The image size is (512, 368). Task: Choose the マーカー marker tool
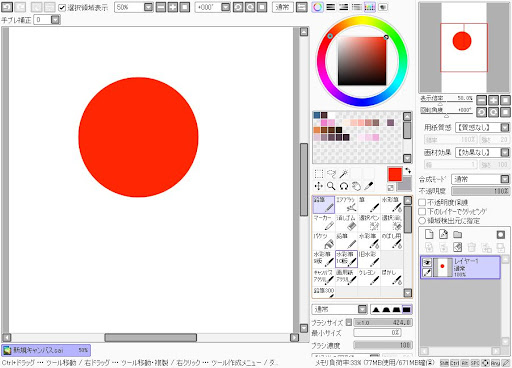324,223
